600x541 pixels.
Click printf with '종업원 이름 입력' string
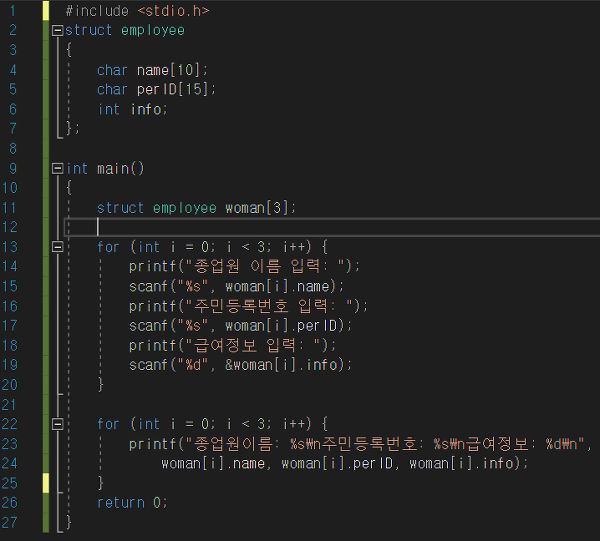[x=244, y=266]
